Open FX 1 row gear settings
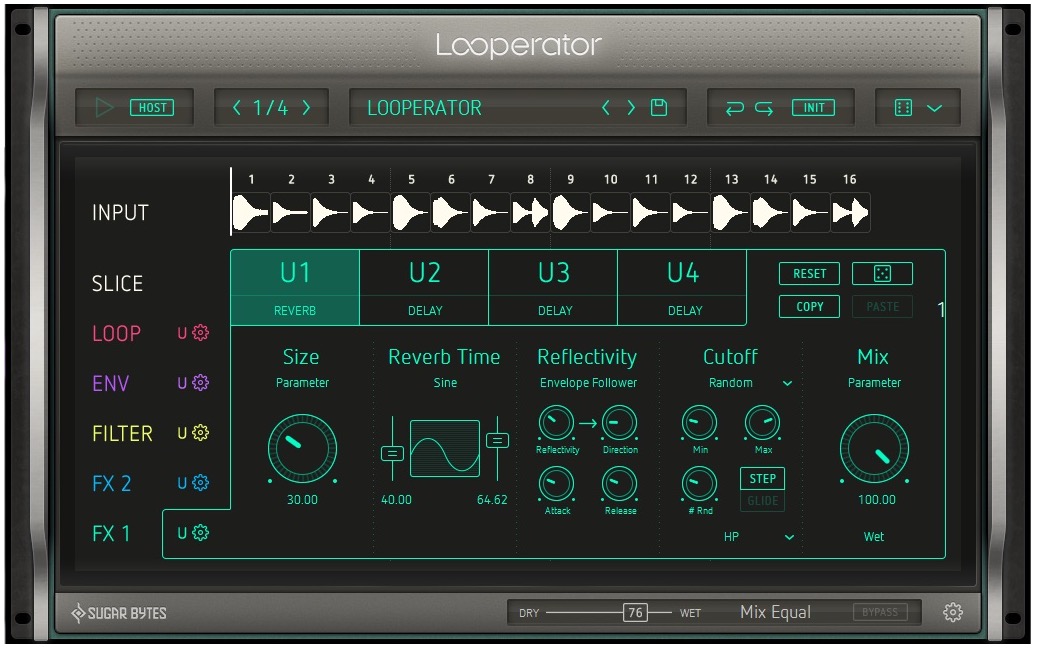 click(201, 532)
